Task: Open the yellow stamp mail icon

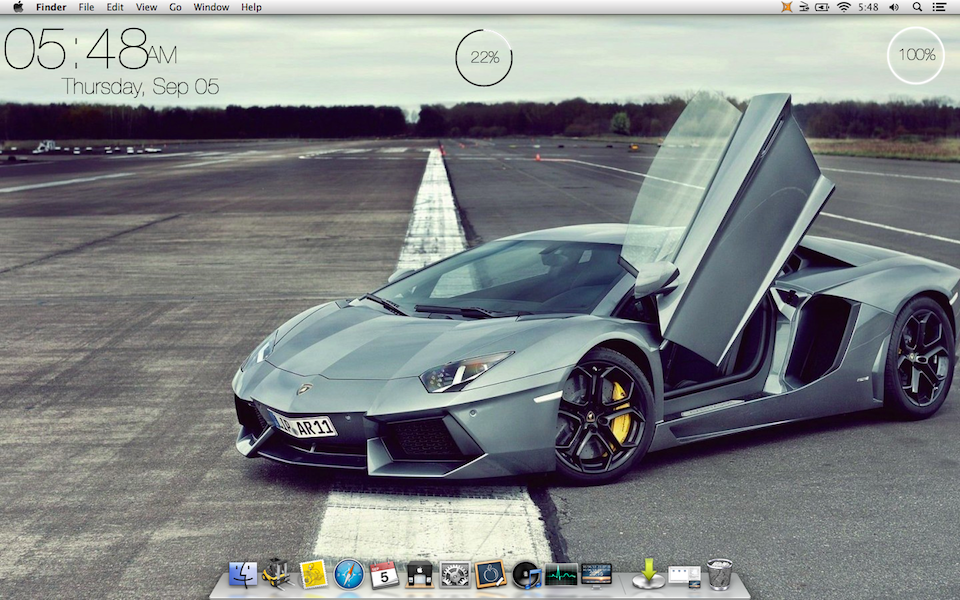Action: [313, 574]
